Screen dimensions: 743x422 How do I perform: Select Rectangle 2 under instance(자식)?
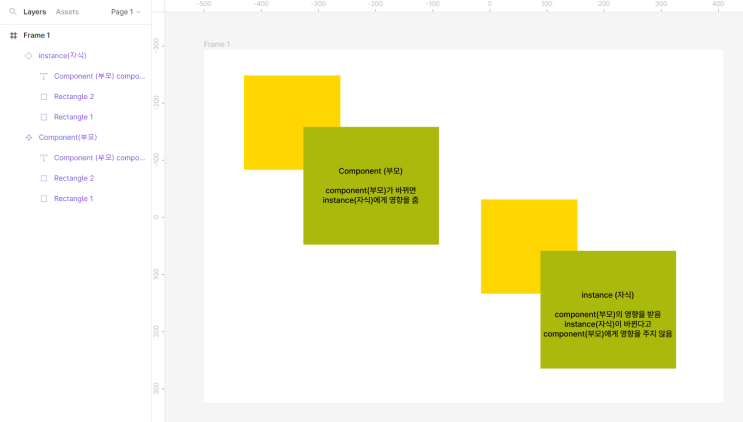[x=74, y=97]
